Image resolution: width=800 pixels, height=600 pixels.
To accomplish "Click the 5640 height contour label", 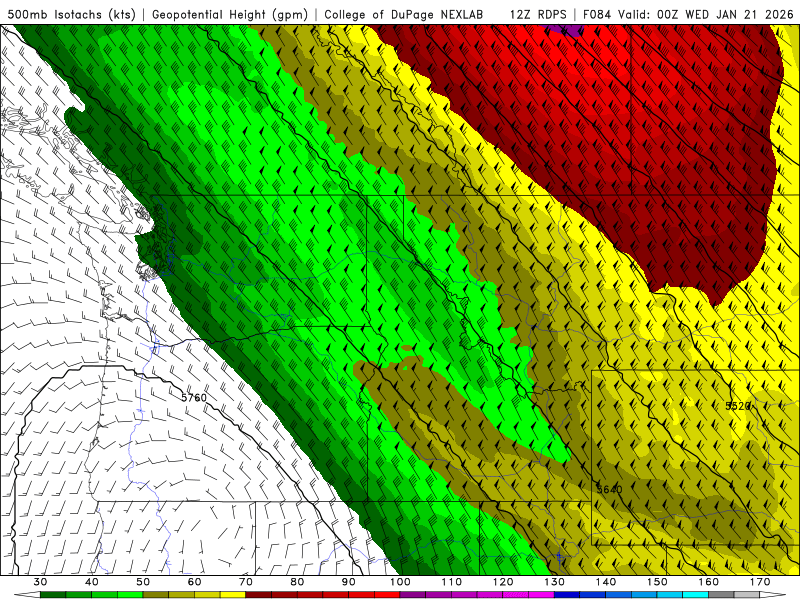I will pos(609,490).
